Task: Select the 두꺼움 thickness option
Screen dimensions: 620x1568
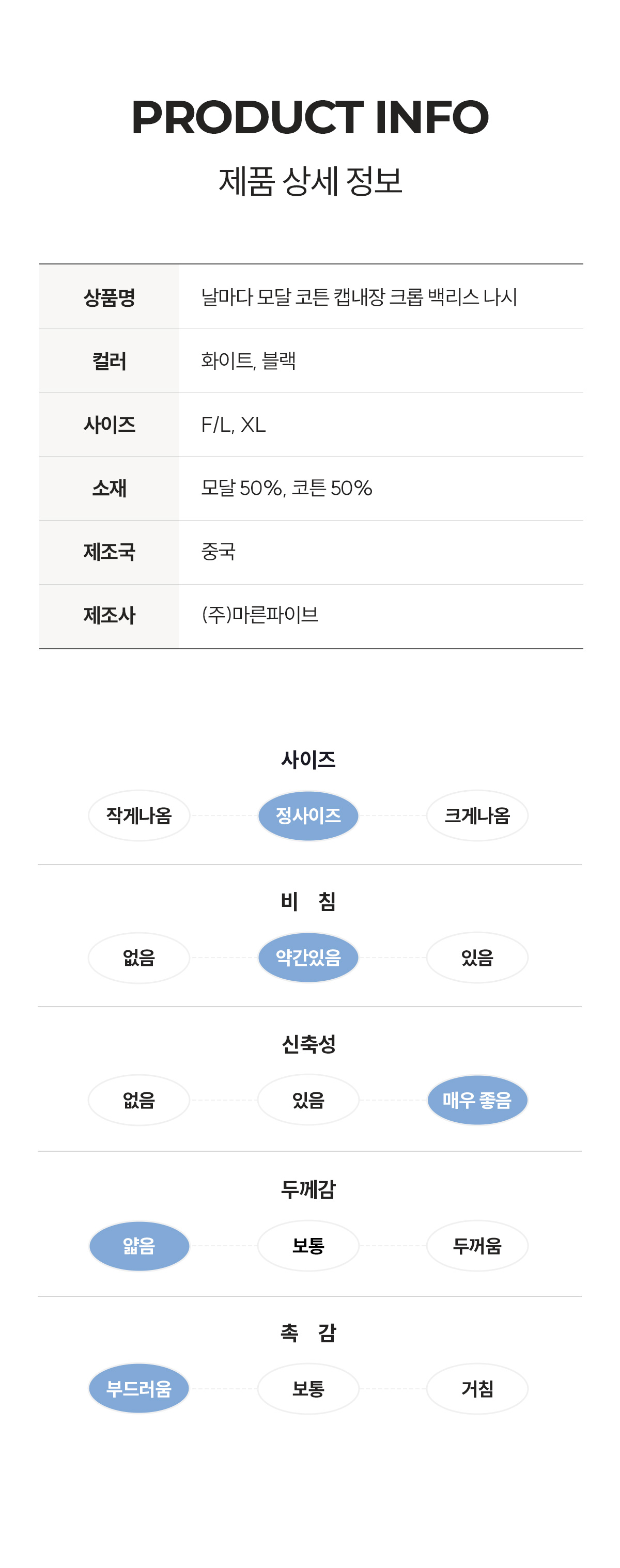Action: pos(477,1246)
